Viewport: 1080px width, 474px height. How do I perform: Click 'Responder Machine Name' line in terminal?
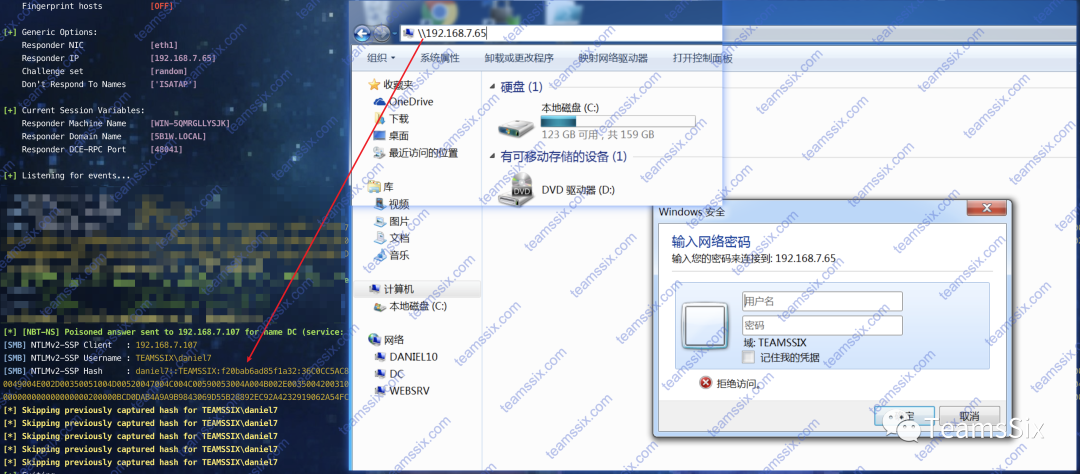(x=125, y=123)
